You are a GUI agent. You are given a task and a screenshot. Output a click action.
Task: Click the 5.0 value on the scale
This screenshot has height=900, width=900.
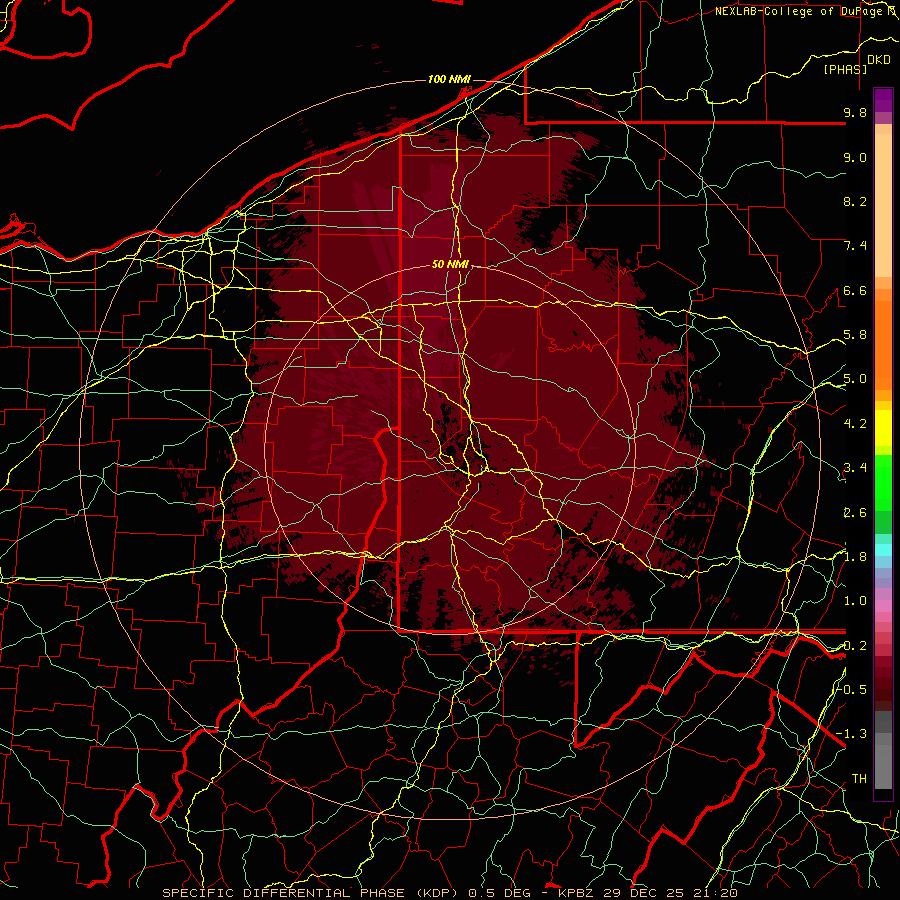point(855,379)
